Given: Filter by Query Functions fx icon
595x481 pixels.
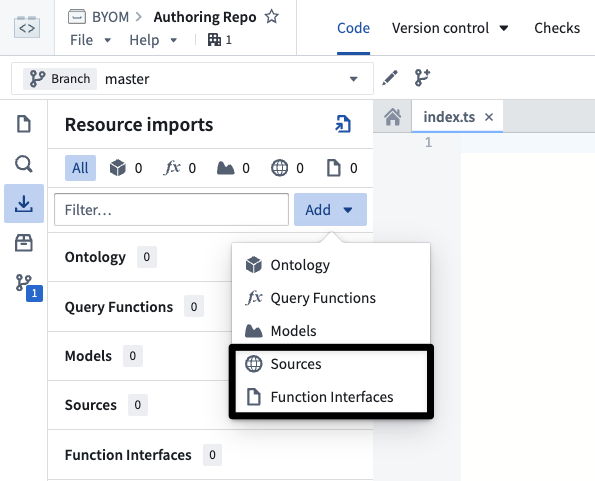Looking at the screenshot, I should 180,168.
